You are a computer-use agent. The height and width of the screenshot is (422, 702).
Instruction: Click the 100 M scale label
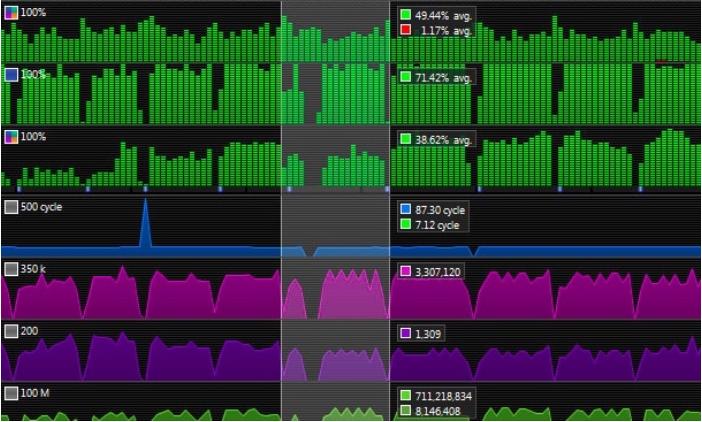(x=35, y=393)
